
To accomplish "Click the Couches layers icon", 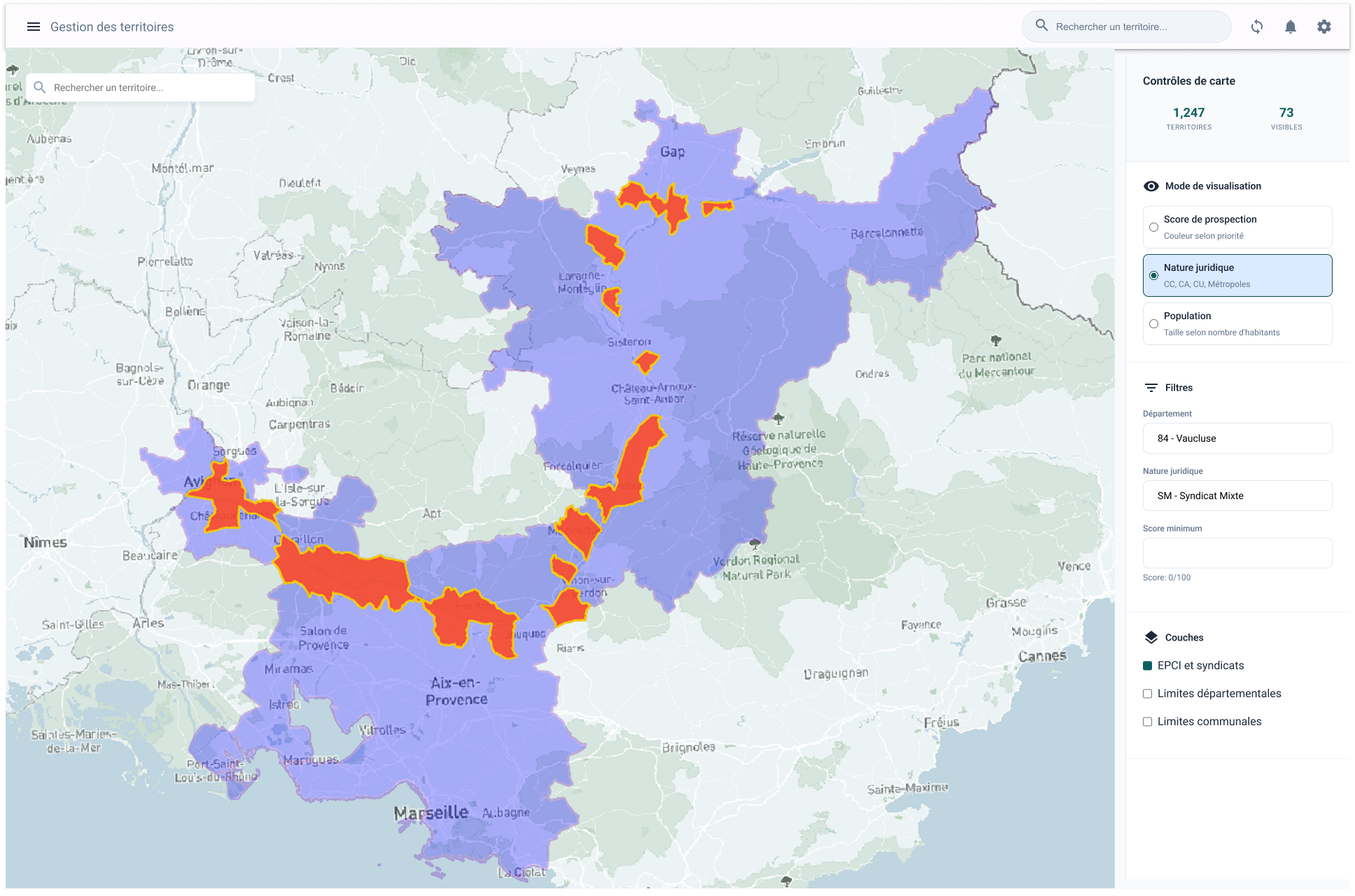I will coord(1151,638).
